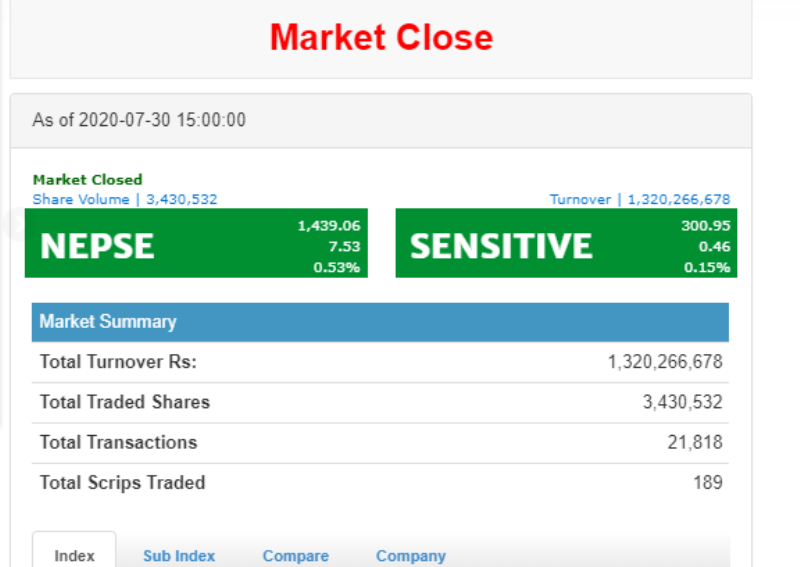Select the Total Turnover Rs row
Viewport: 800px width, 567px height.
[x=380, y=362]
